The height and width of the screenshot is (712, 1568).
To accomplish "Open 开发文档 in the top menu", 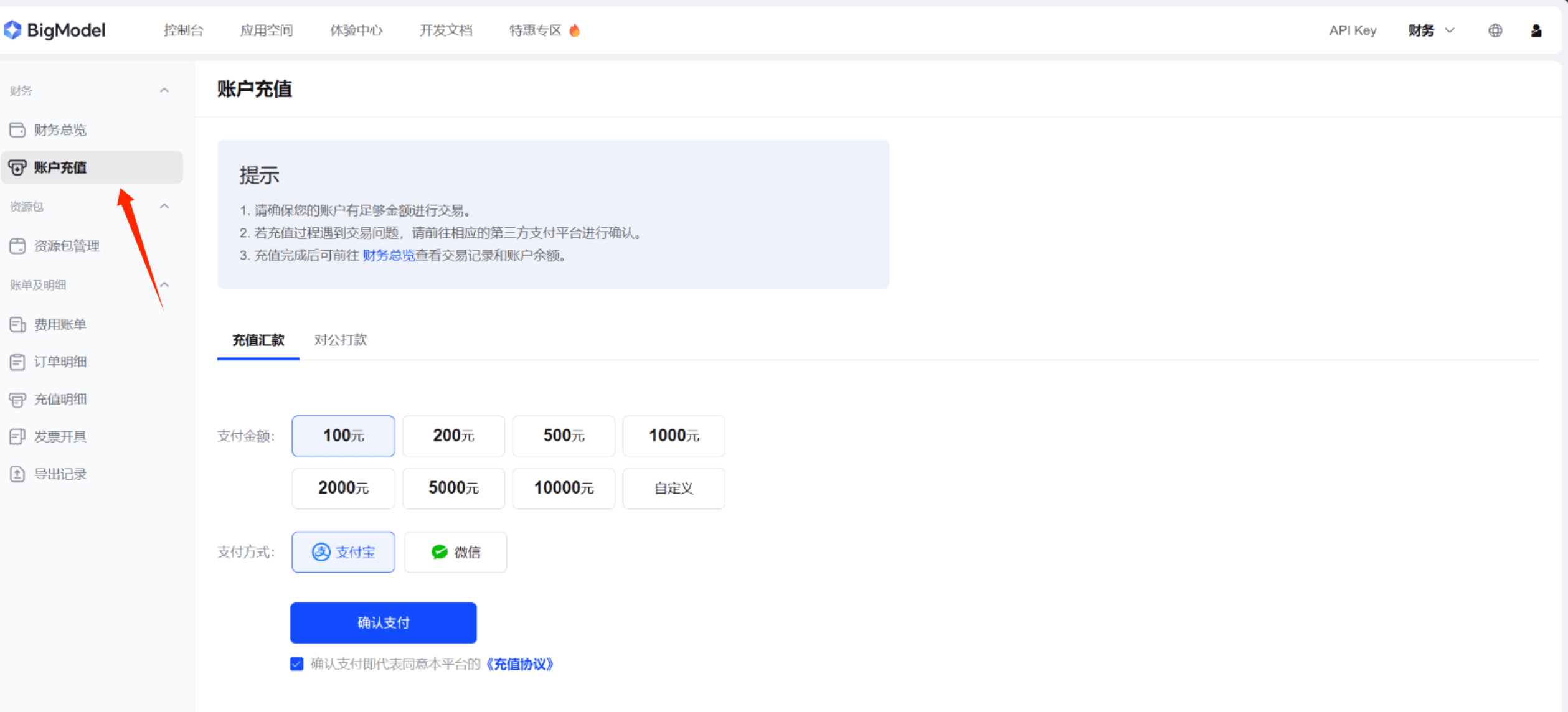I will 446,30.
